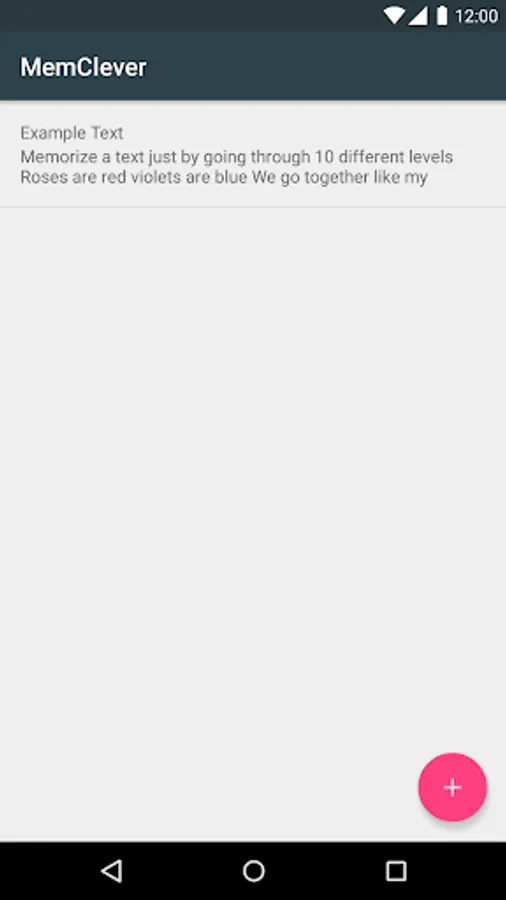This screenshot has width=506, height=900.
Task: Click the MemClever app title
Action: pyautogui.click(x=83, y=67)
